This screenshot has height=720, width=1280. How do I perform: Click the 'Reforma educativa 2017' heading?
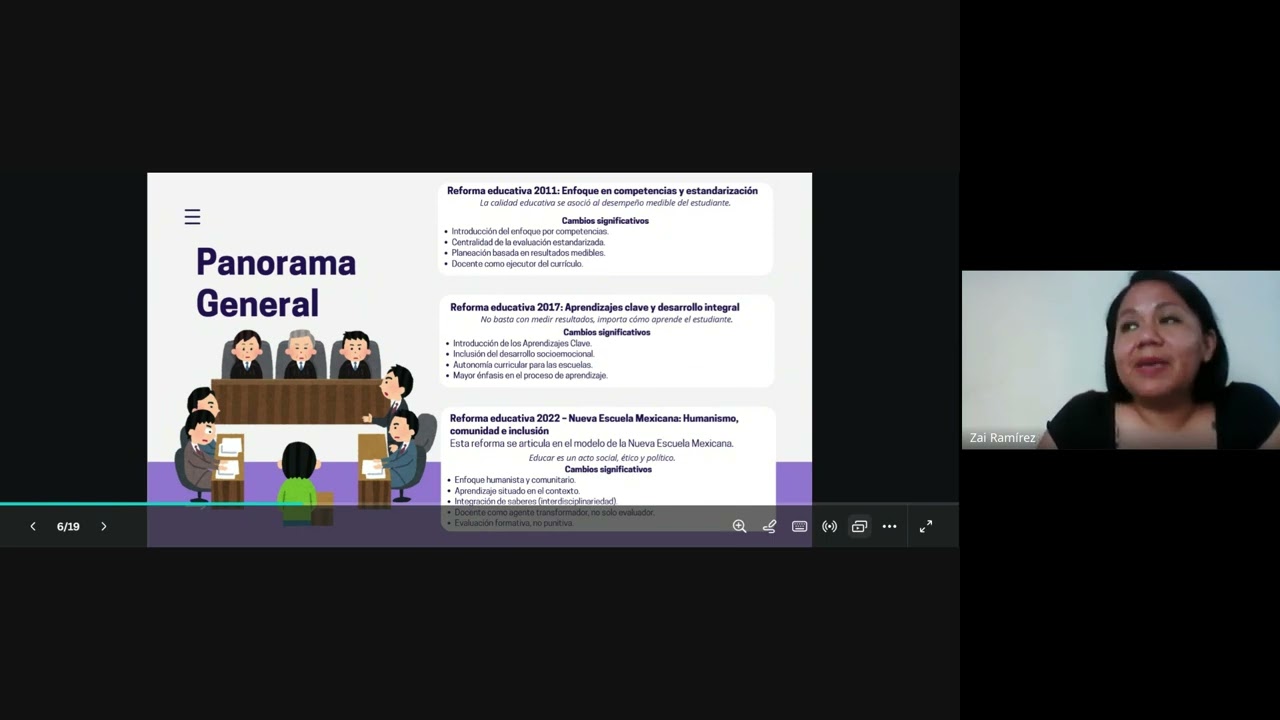tap(595, 307)
